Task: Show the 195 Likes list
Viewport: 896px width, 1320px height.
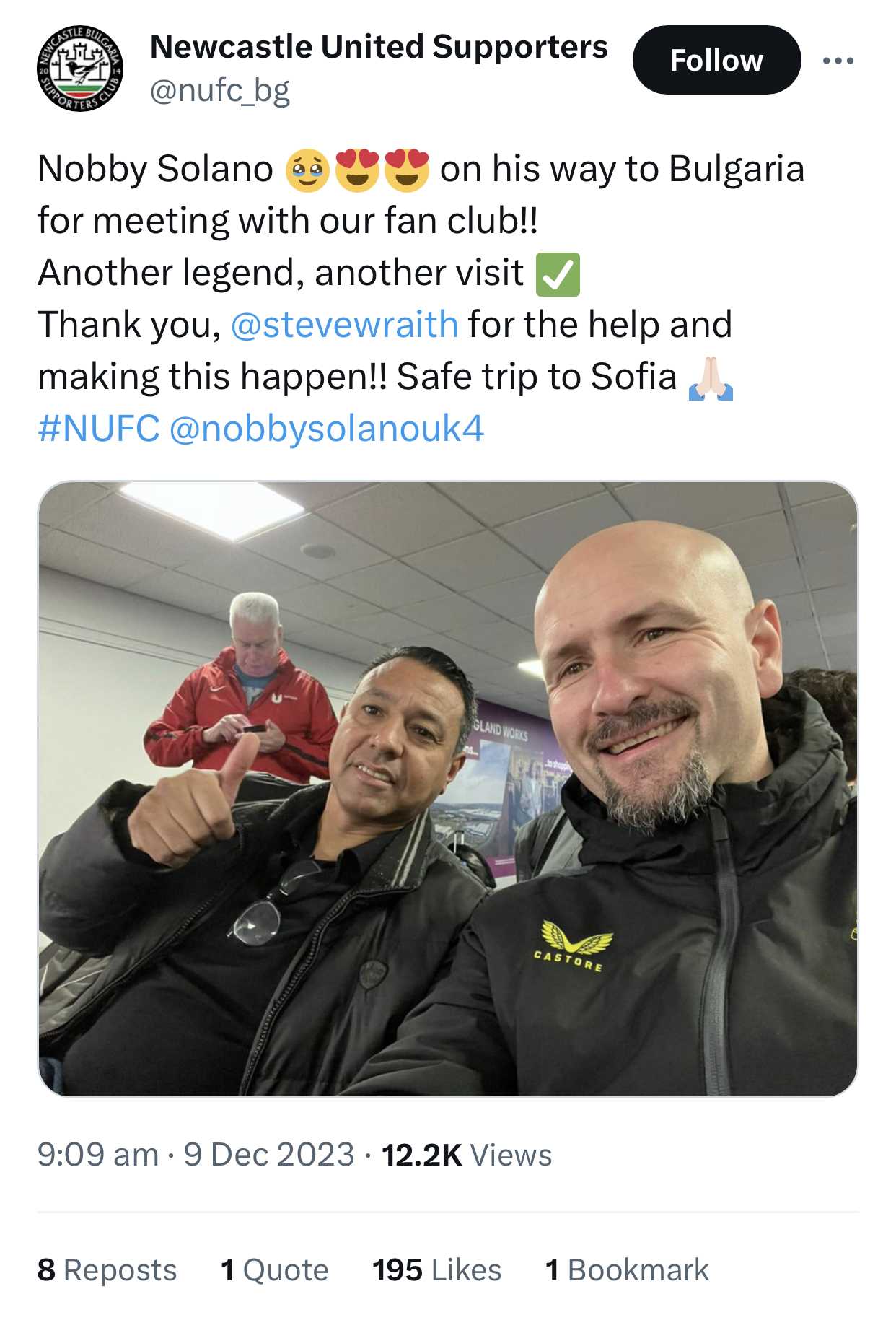Action: tap(436, 1269)
